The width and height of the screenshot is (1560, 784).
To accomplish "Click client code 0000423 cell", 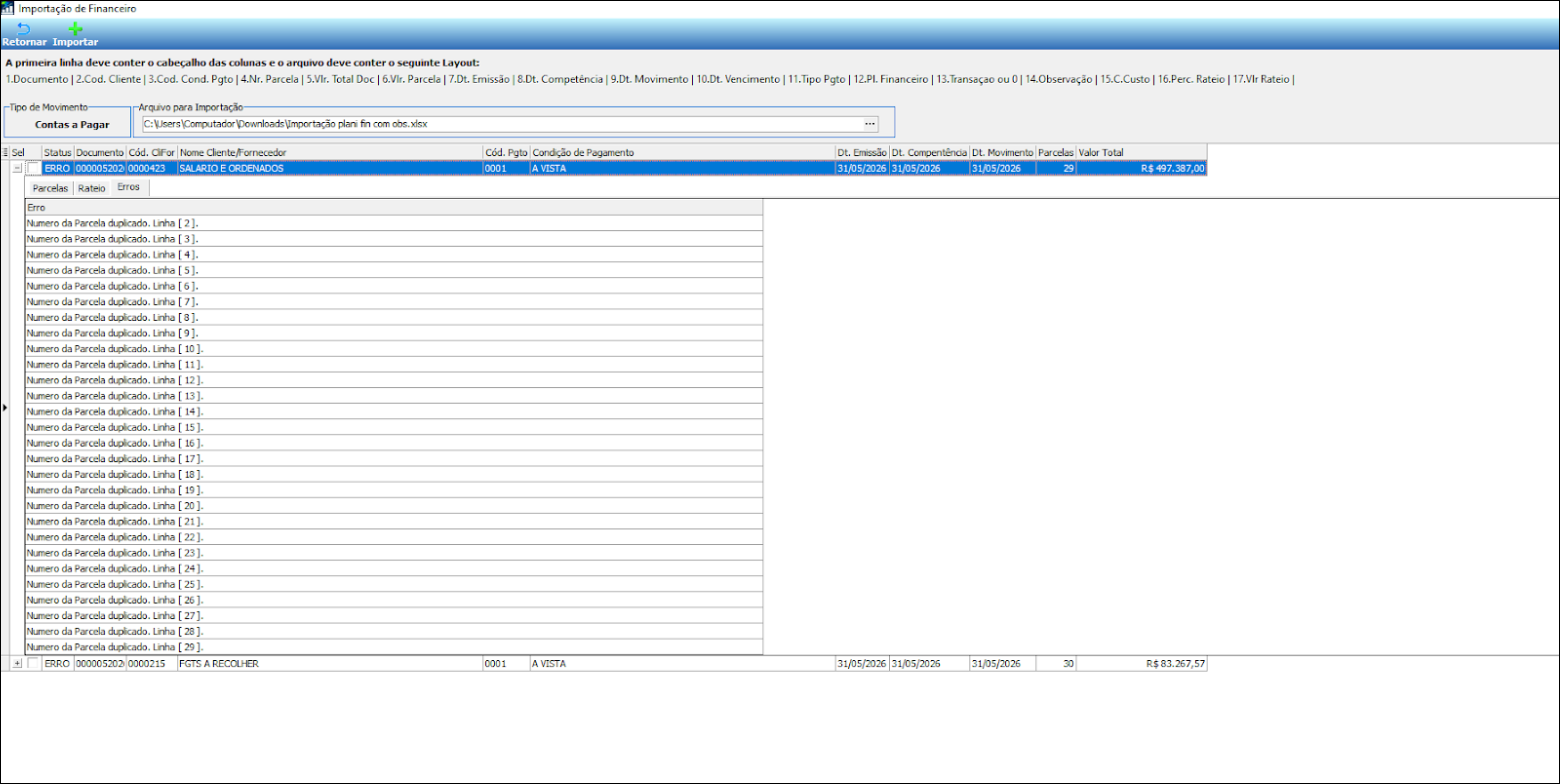I will click(x=152, y=168).
